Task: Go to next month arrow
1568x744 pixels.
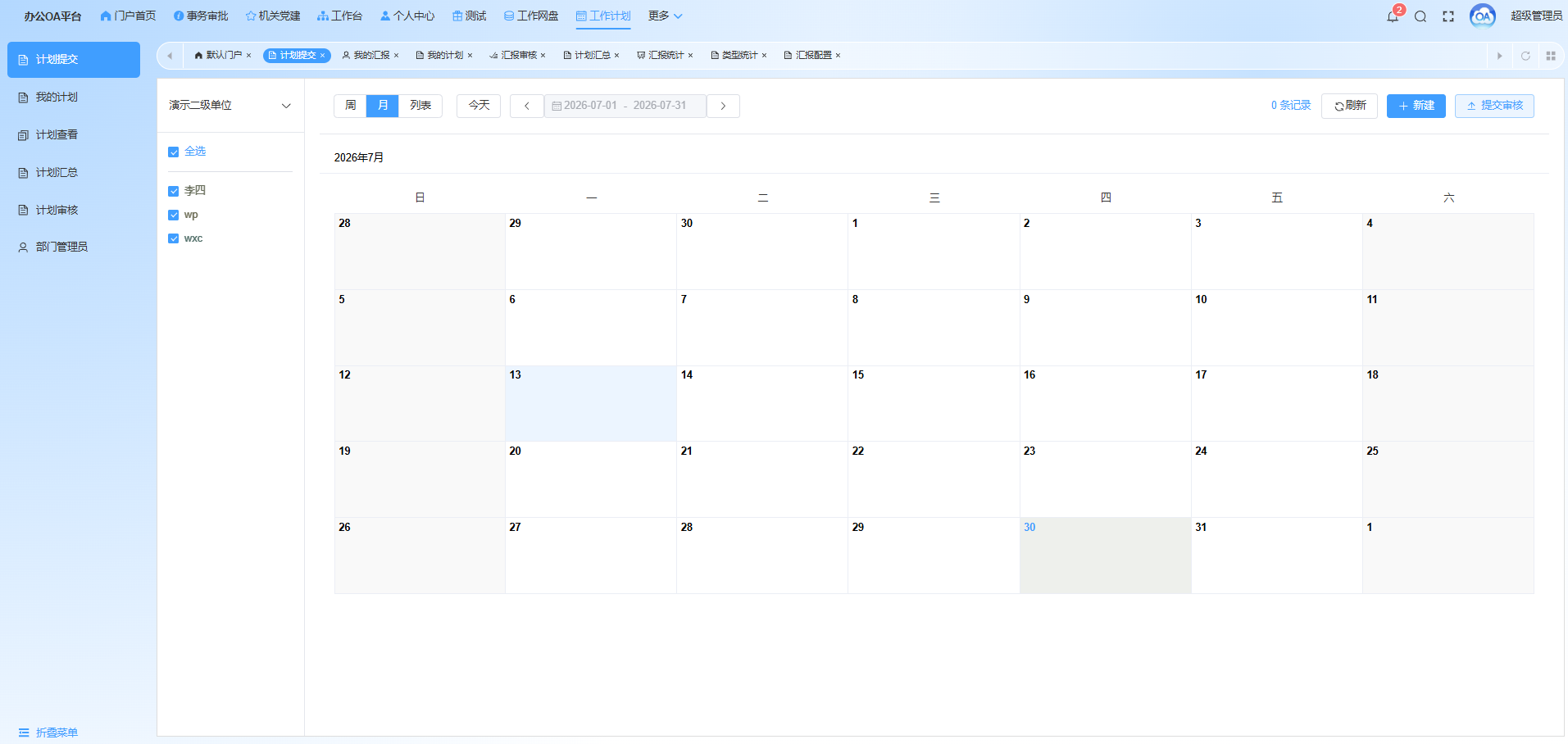Action: (723, 106)
